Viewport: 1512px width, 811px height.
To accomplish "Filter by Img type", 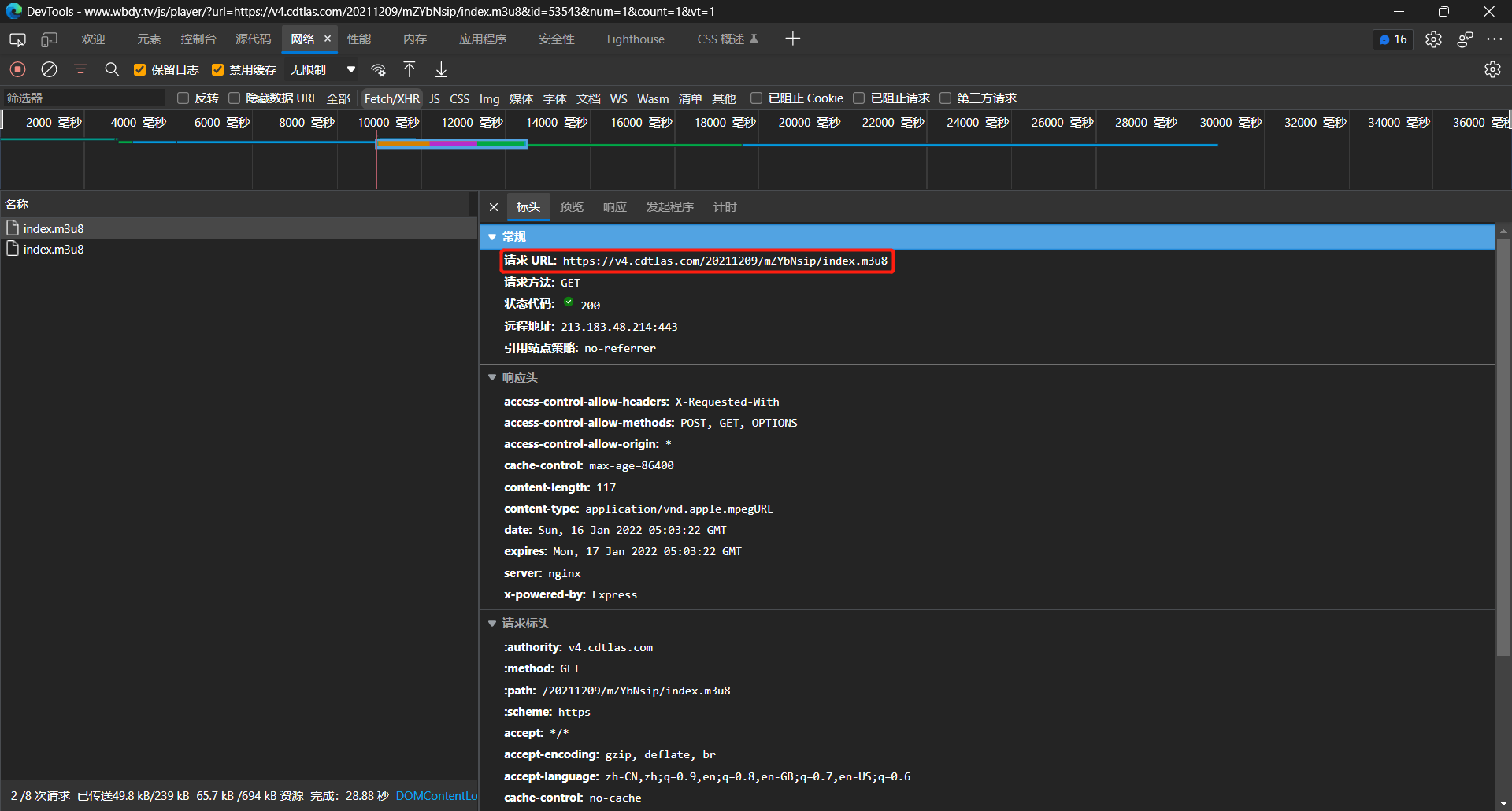I will point(490,98).
